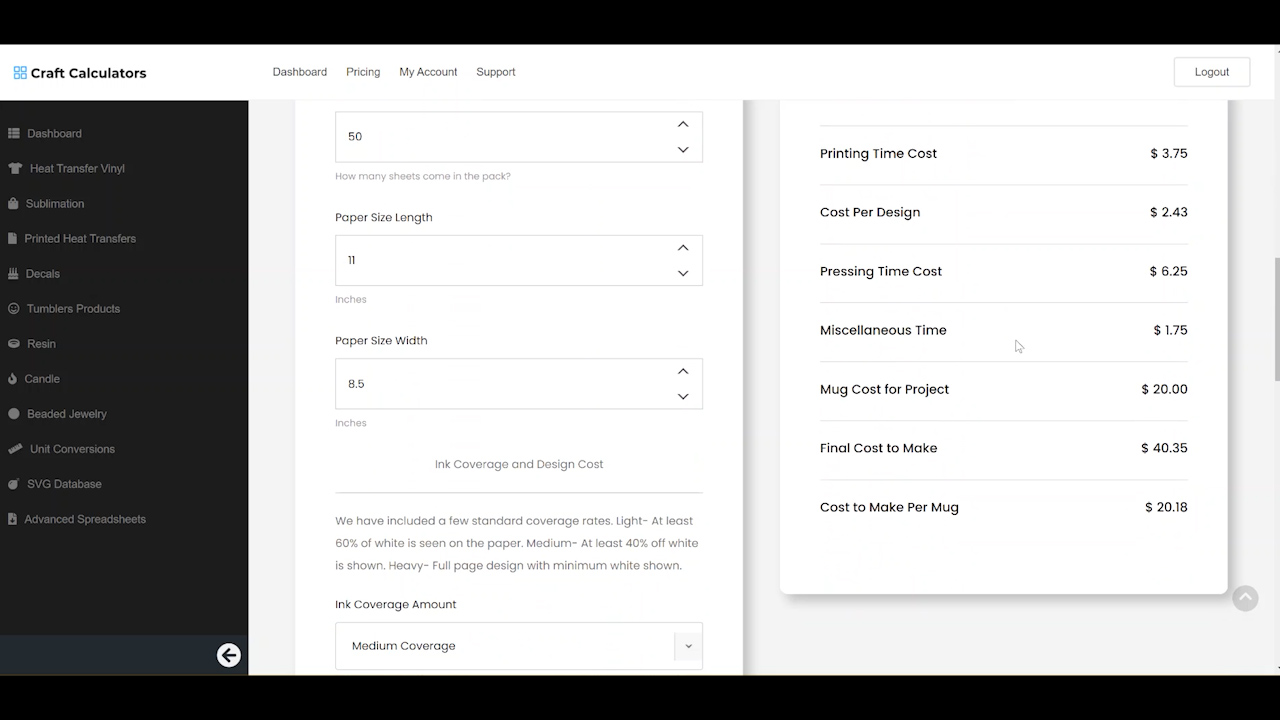Go to Advanced Spreadsheets link
The image size is (1280, 720).
[x=85, y=519]
